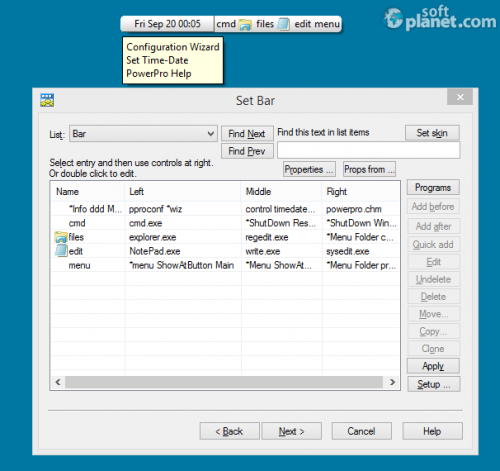The image size is (500, 471).
Task: Click the Middle column header
Action: [x=281, y=191]
